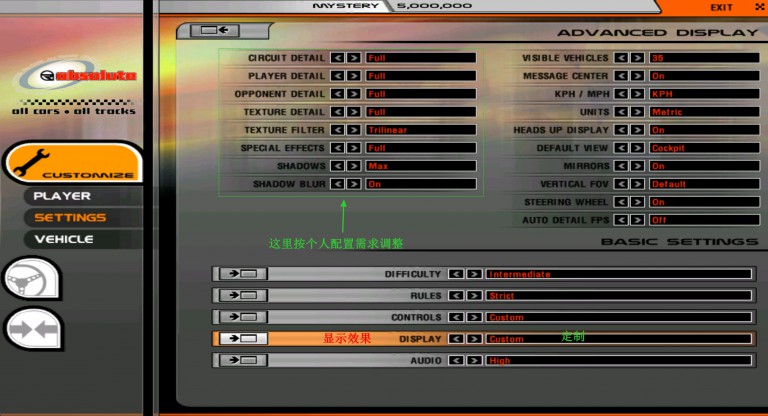Open the Customize wrench section
The height and width of the screenshot is (416, 768).
(x=73, y=162)
